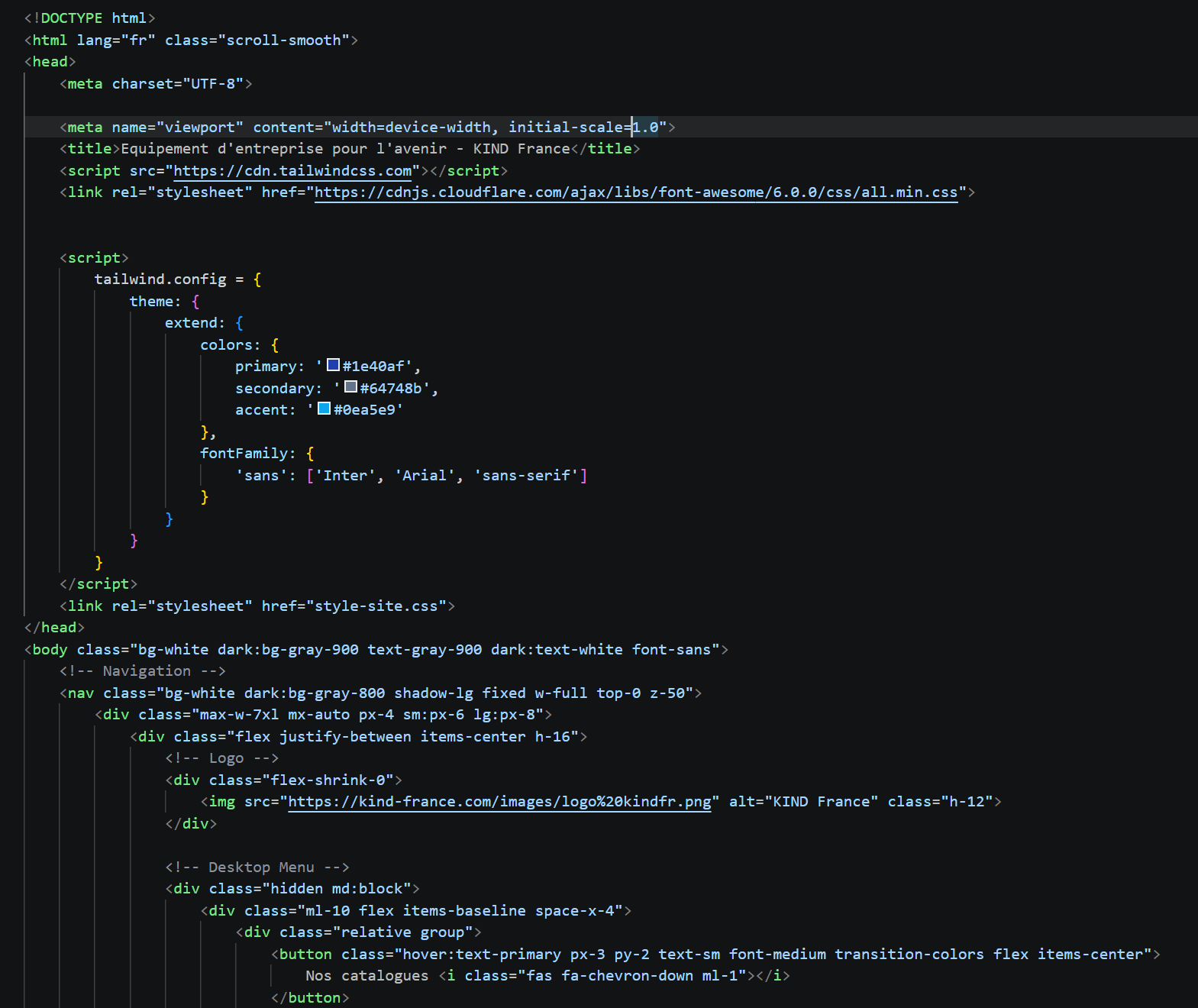Click the 'Nos catalogues' button text
This screenshot has width=1198, height=1008.
[x=367, y=976]
